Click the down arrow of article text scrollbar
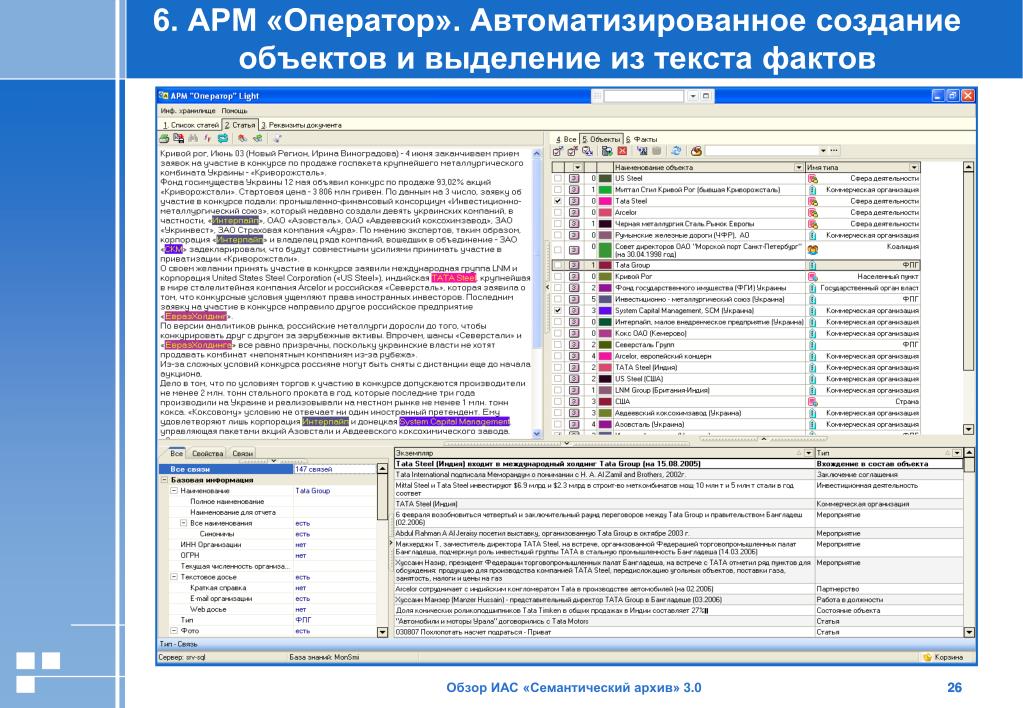The width and height of the screenshot is (1023, 708). [x=537, y=433]
